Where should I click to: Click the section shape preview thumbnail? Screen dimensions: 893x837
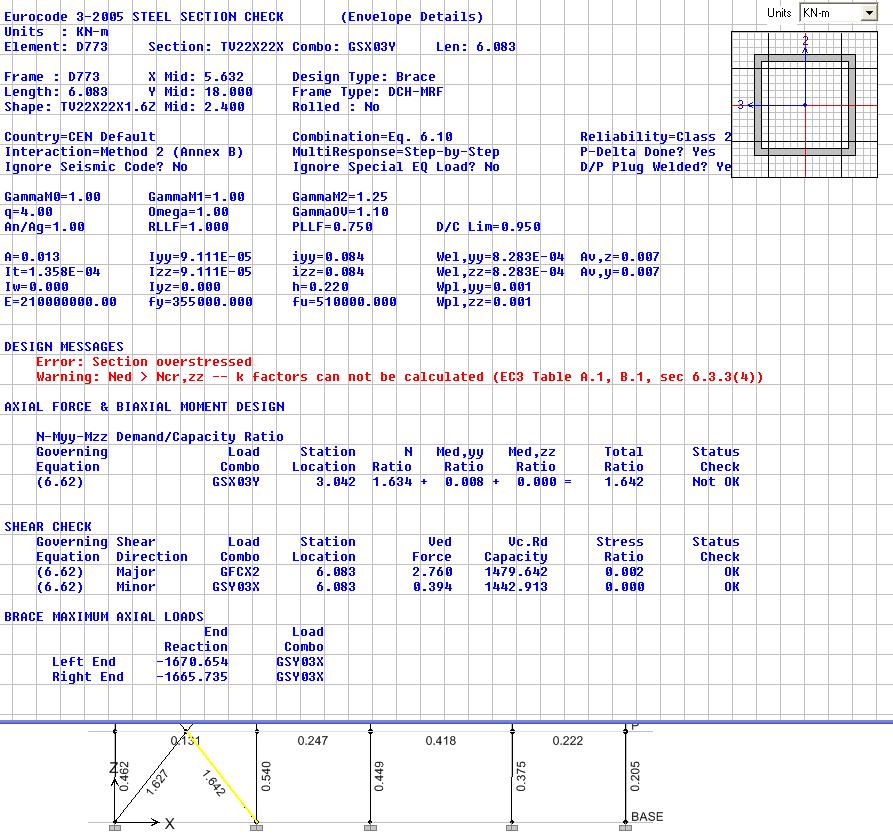point(804,105)
